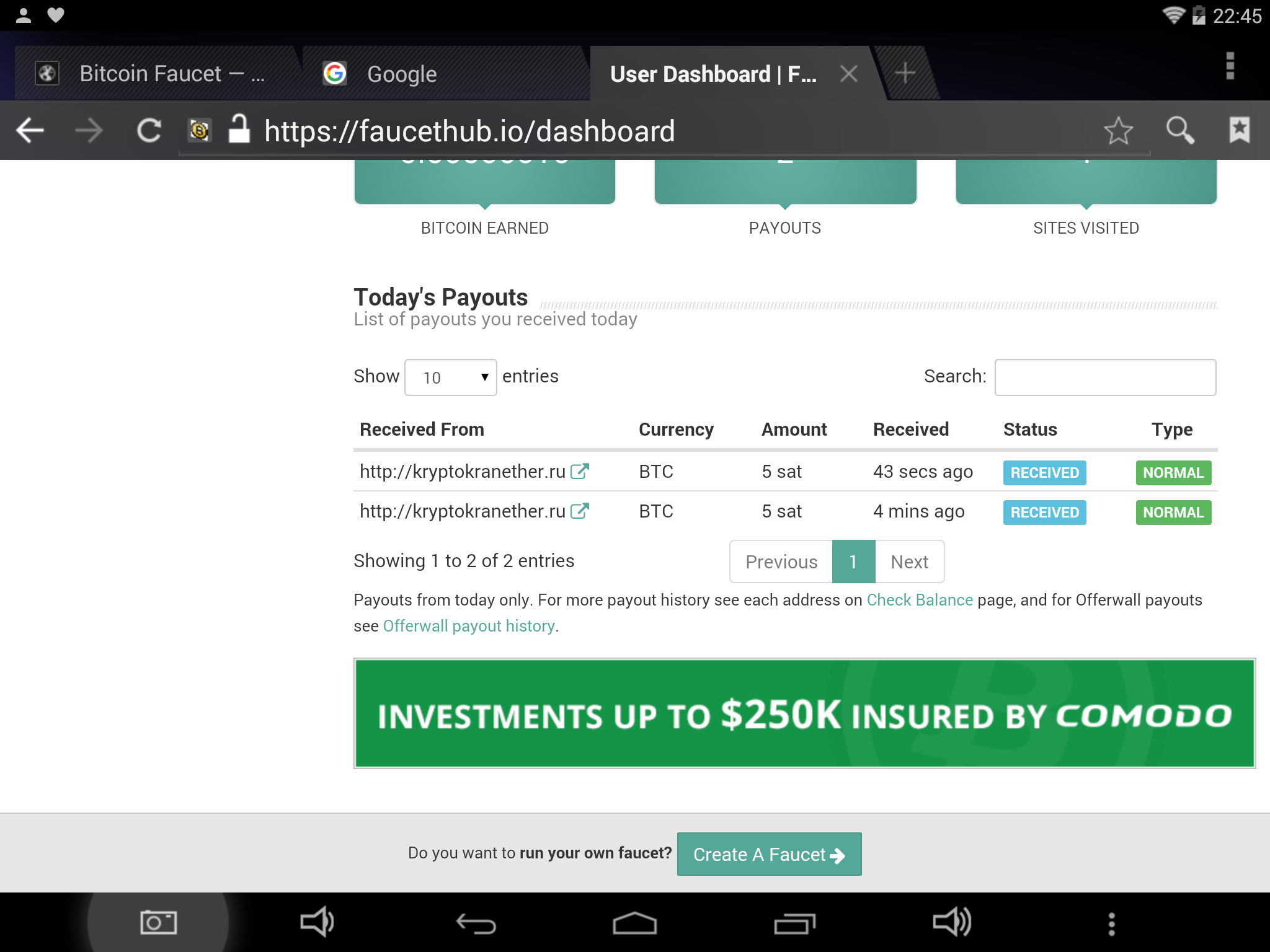This screenshot has width=1270, height=952.
Task: Take a screenshot with camera icon
Action: tap(158, 923)
